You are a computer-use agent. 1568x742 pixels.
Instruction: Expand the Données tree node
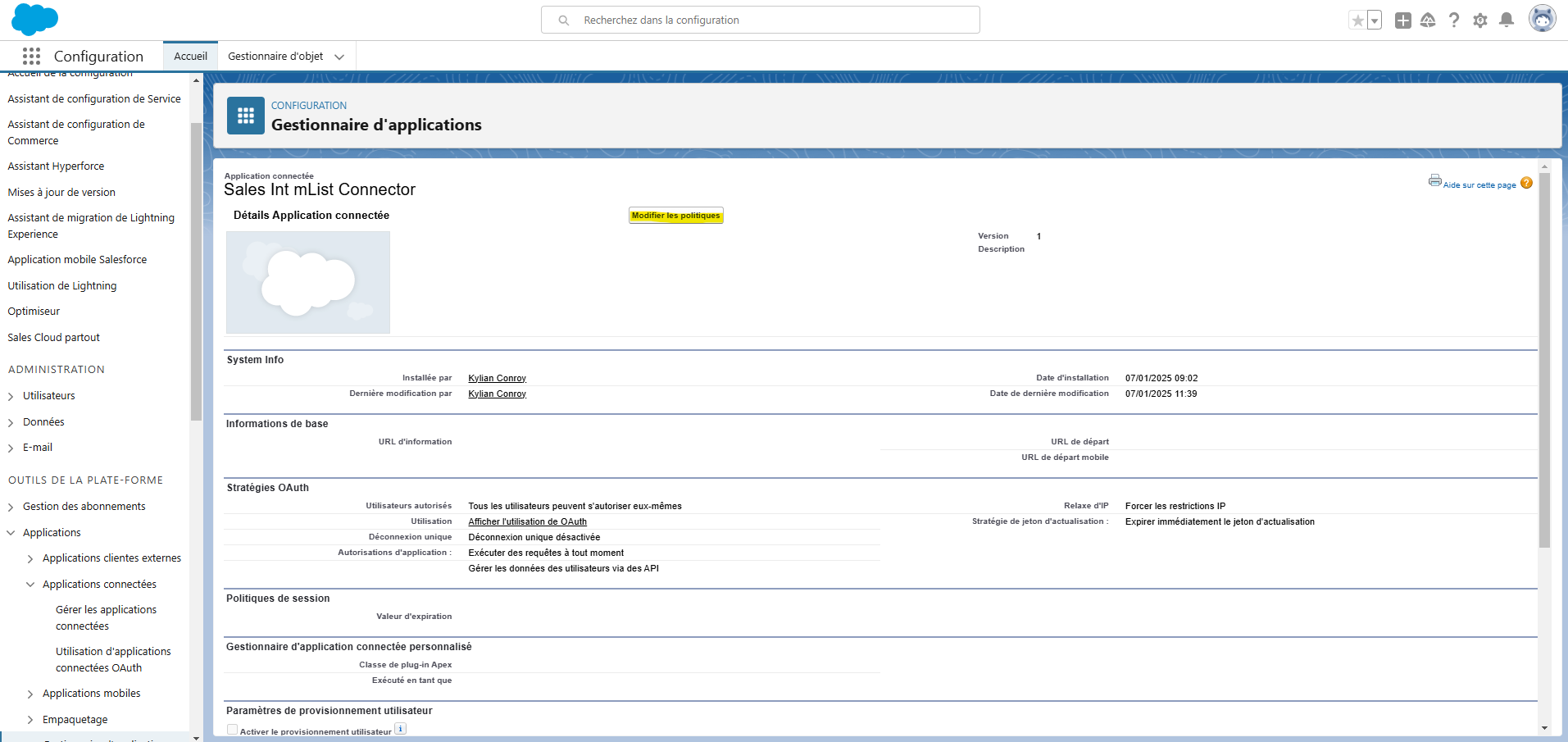pos(11,423)
